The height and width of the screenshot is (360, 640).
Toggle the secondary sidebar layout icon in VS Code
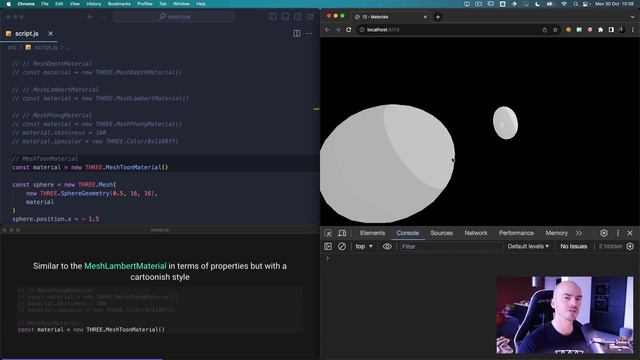click(298, 17)
